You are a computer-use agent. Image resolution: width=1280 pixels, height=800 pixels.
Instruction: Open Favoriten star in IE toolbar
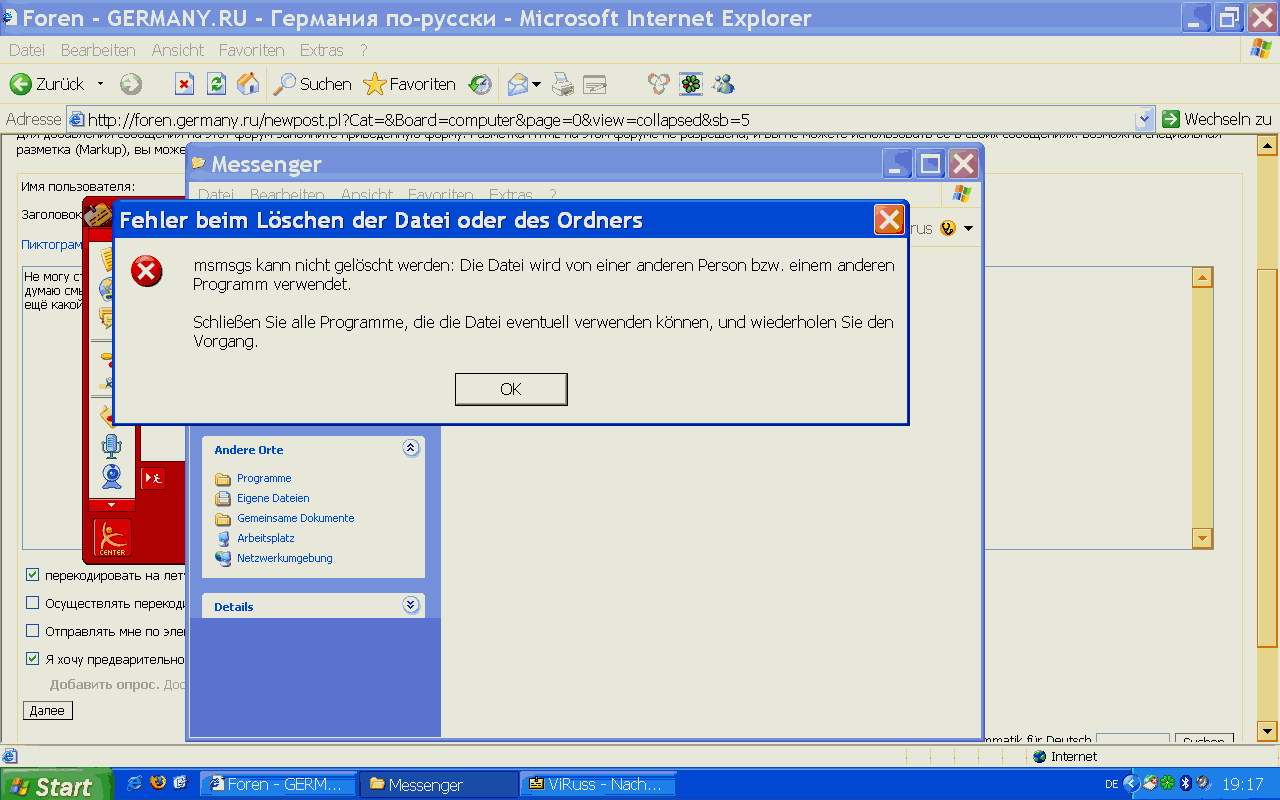pyautogui.click(x=409, y=84)
